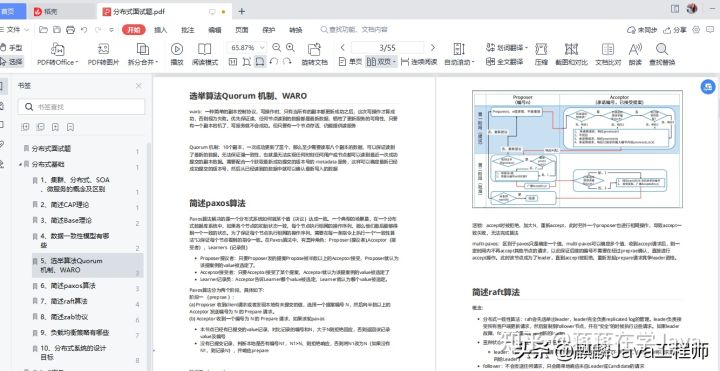The width and height of the screenshot is (720, 371).
Task: Click the undo icon in quick toolbar
Action: pos(84,30)
